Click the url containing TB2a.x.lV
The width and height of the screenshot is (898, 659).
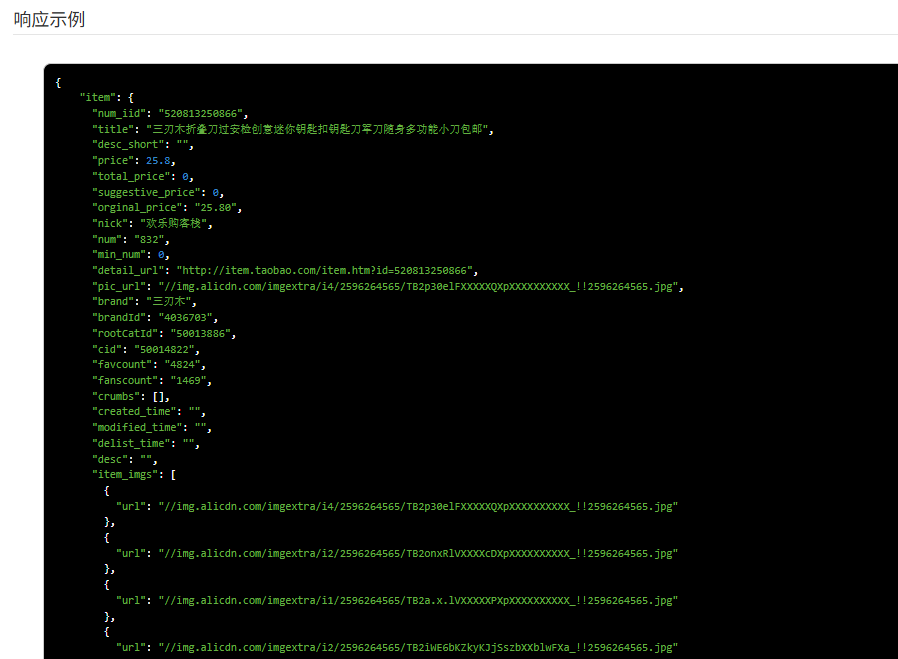pos(418,601)
